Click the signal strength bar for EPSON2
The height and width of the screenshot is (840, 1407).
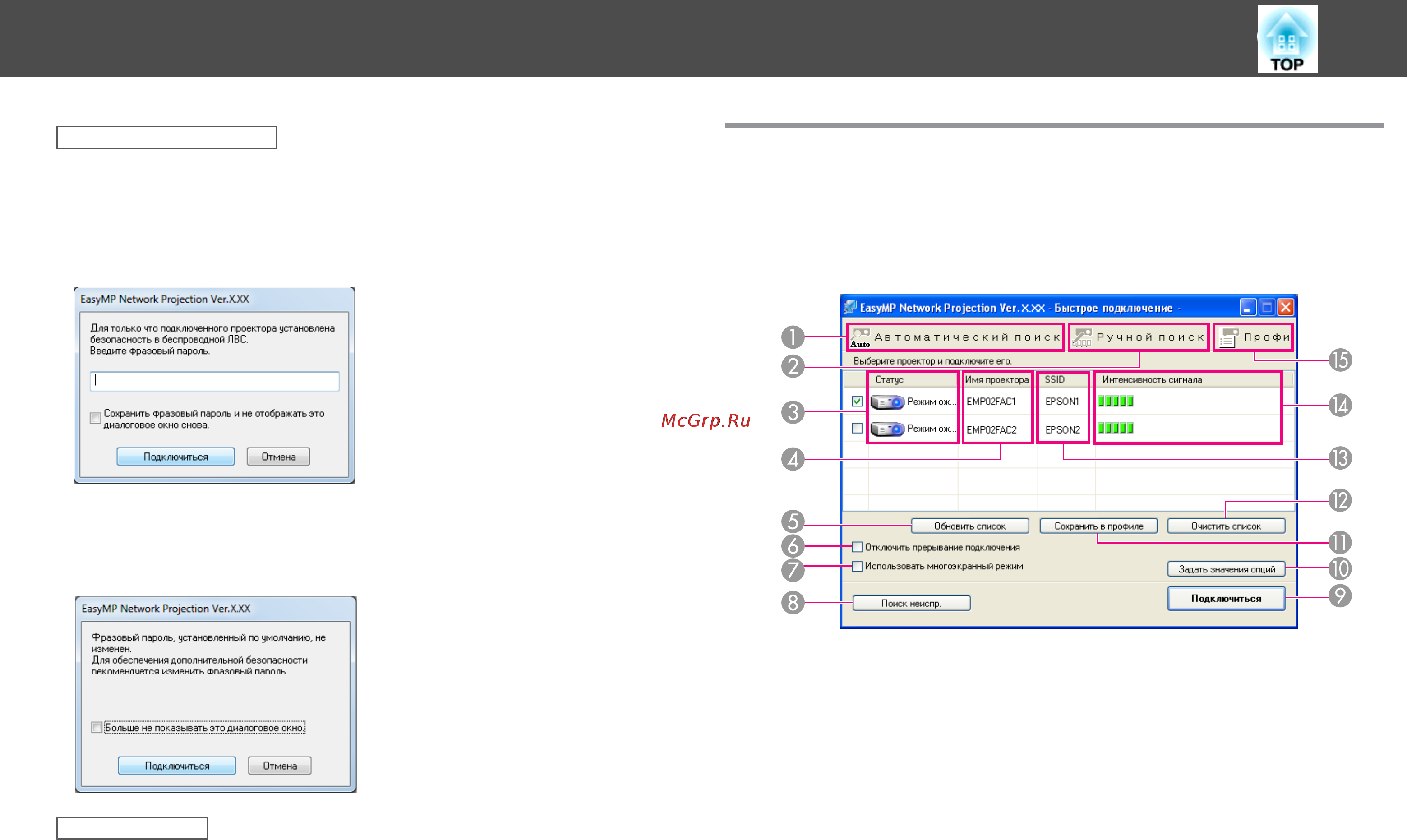[1116, 428]
